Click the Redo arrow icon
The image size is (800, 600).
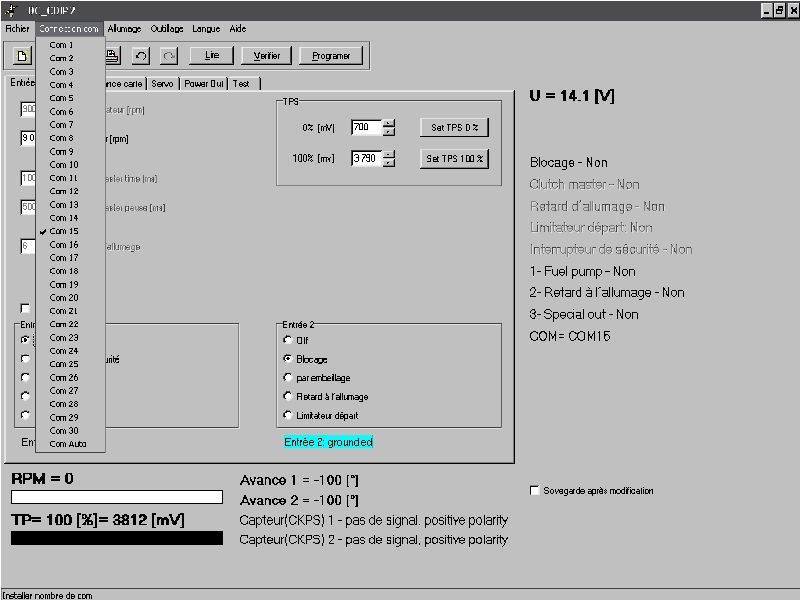(169, 55)
